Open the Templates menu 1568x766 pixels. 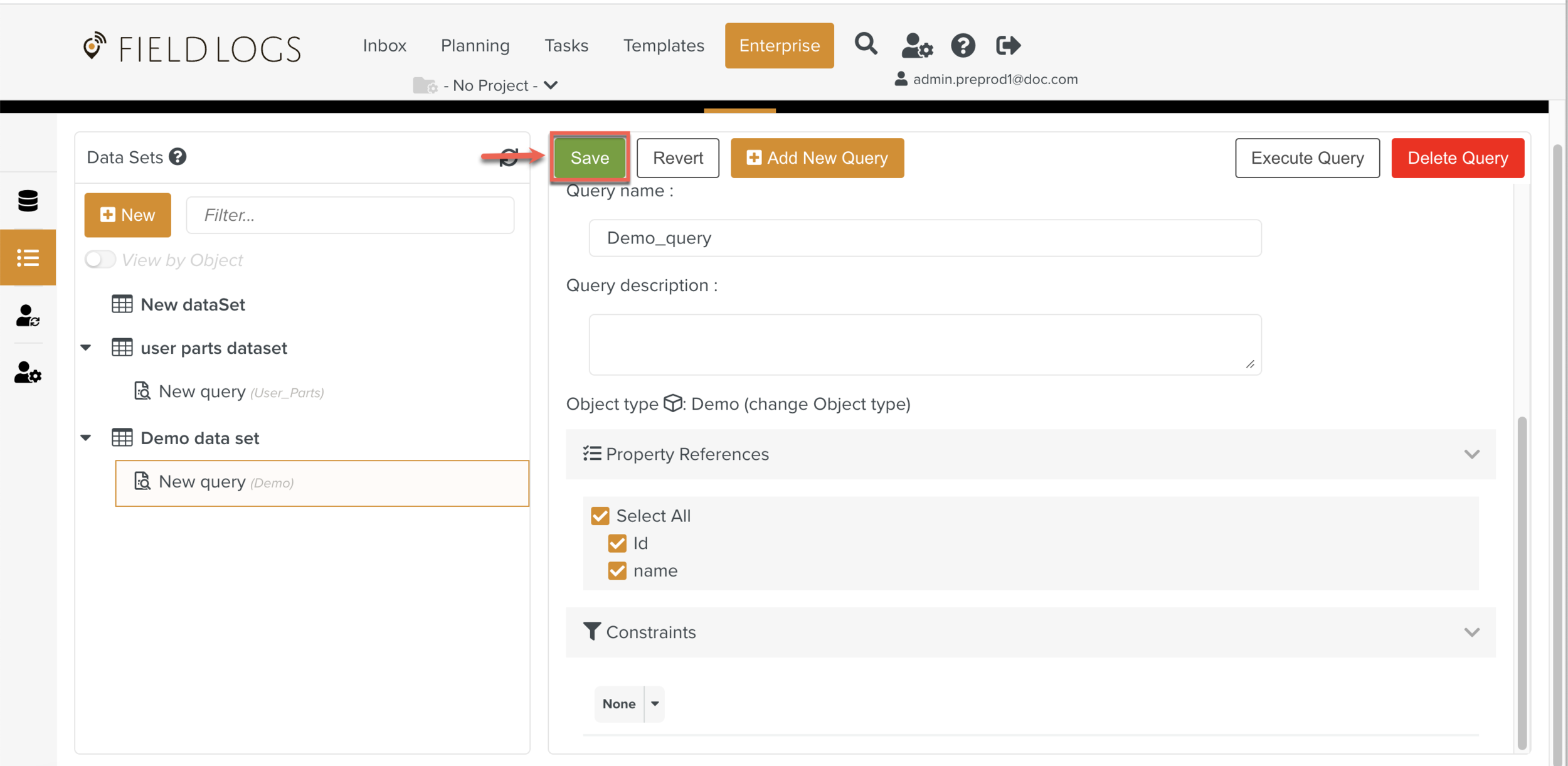pyautogui.click(x=663, y=46)
